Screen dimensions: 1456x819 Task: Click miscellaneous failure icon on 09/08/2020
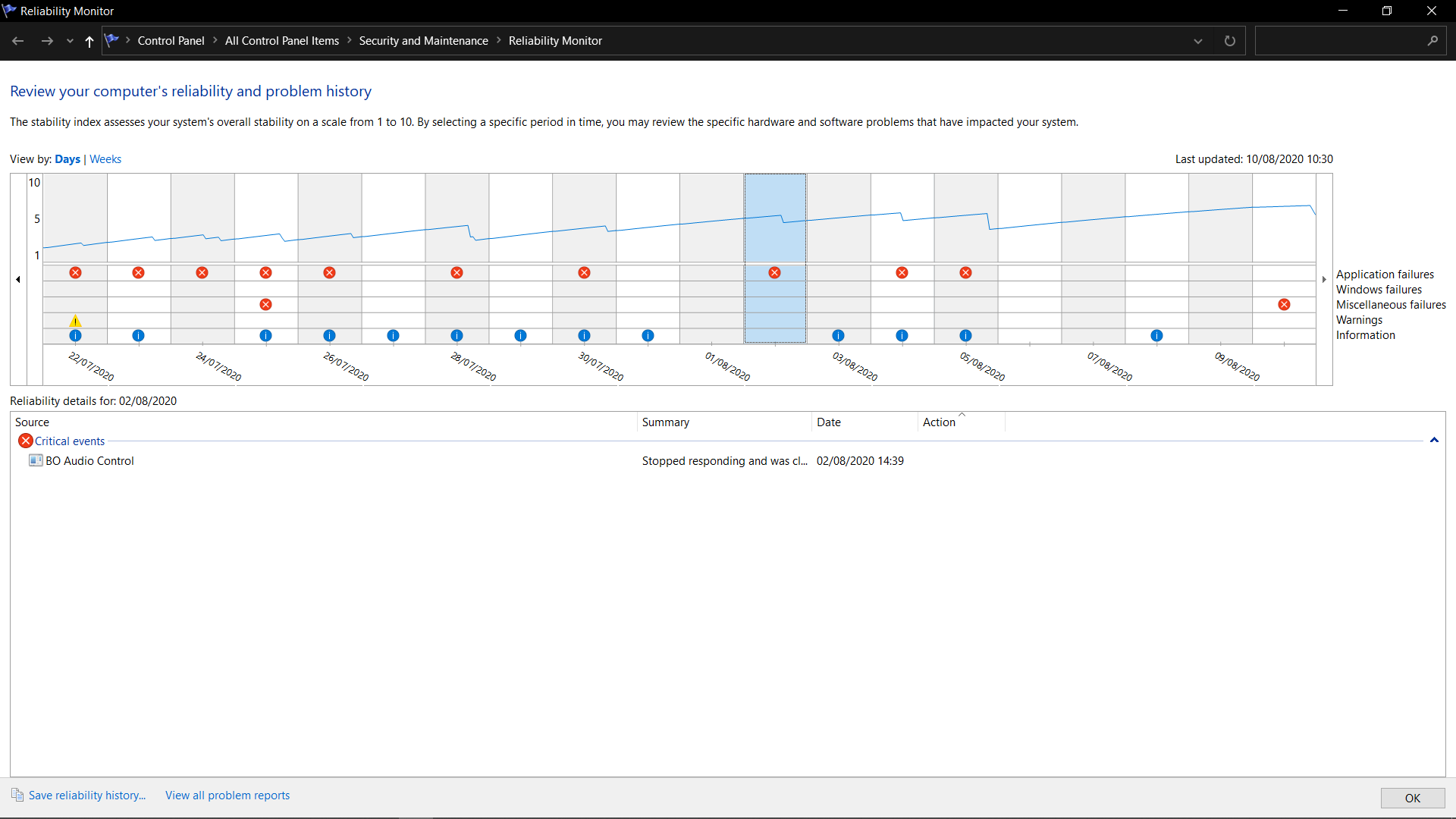[x=1284, y=304]
